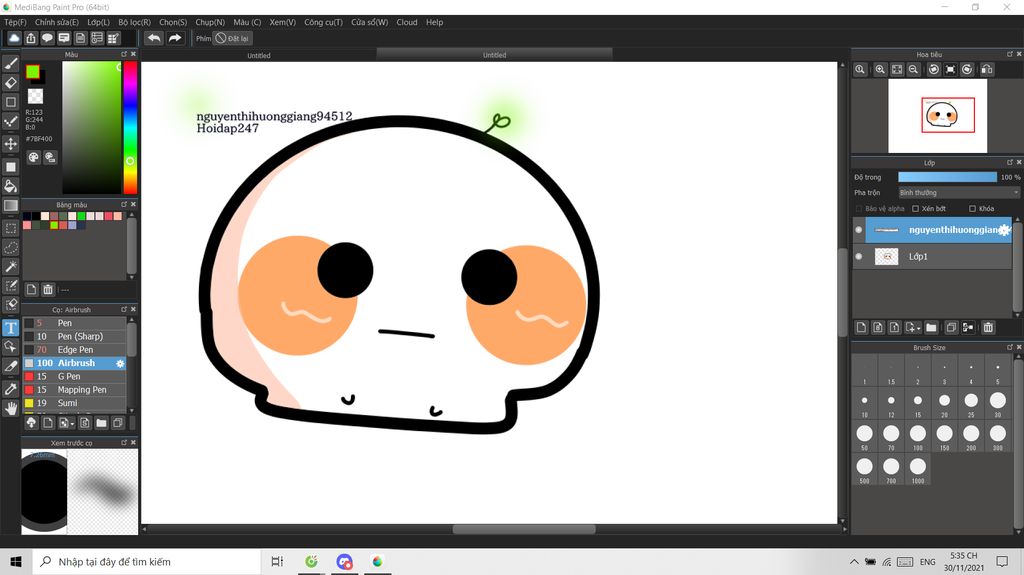Pick brush size 1000 preset
The height and width of the screenshot is (575, 1024).
pos(918,469)
